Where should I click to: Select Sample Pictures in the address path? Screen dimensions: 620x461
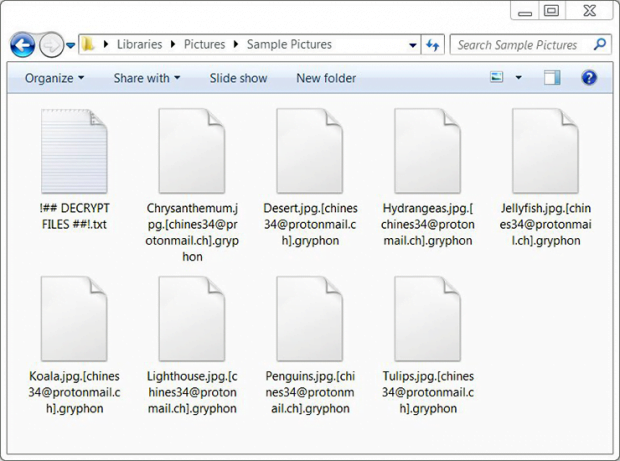pos(289,44)
